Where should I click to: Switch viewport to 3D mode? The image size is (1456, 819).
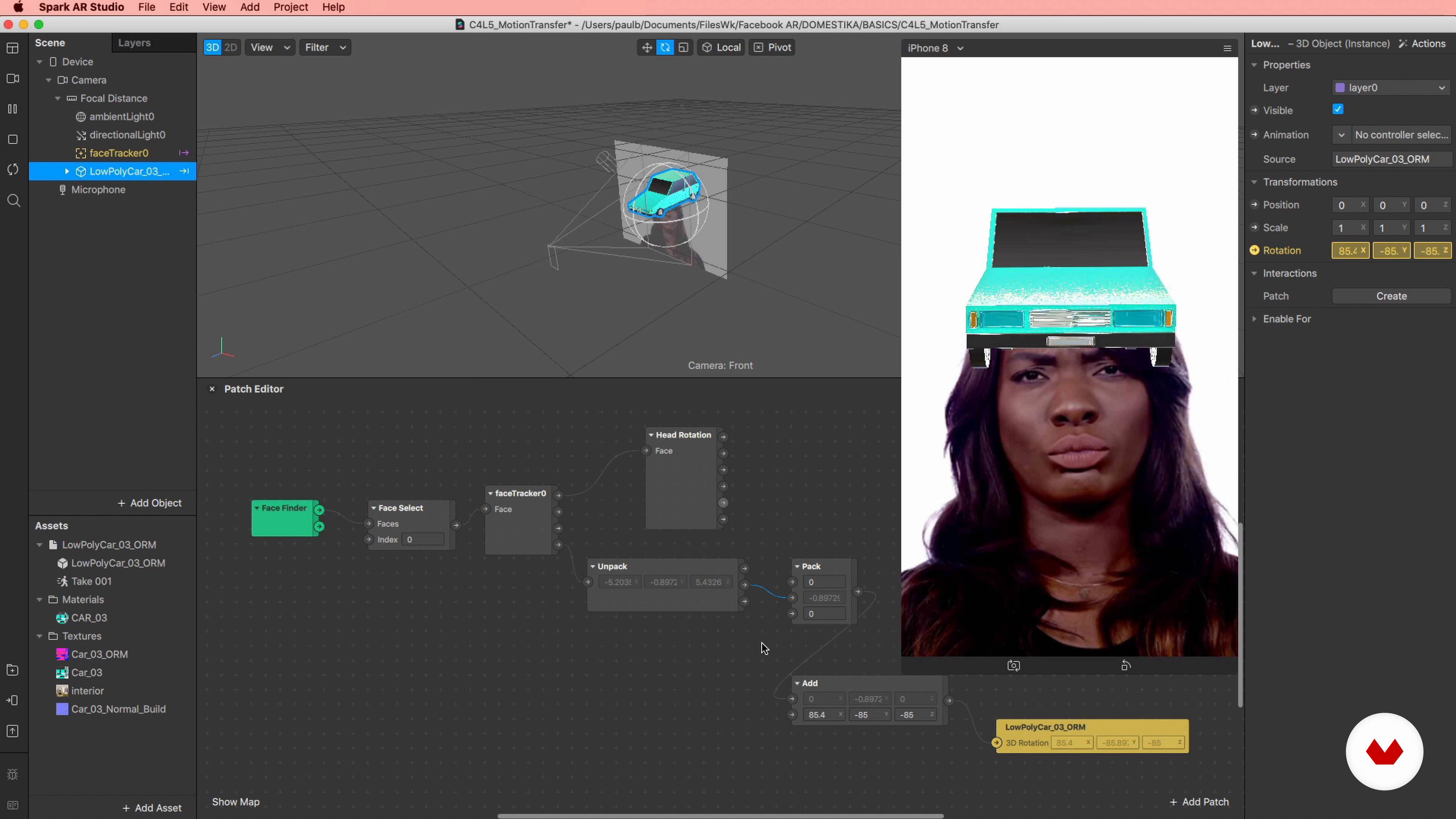tap(212, 47)
